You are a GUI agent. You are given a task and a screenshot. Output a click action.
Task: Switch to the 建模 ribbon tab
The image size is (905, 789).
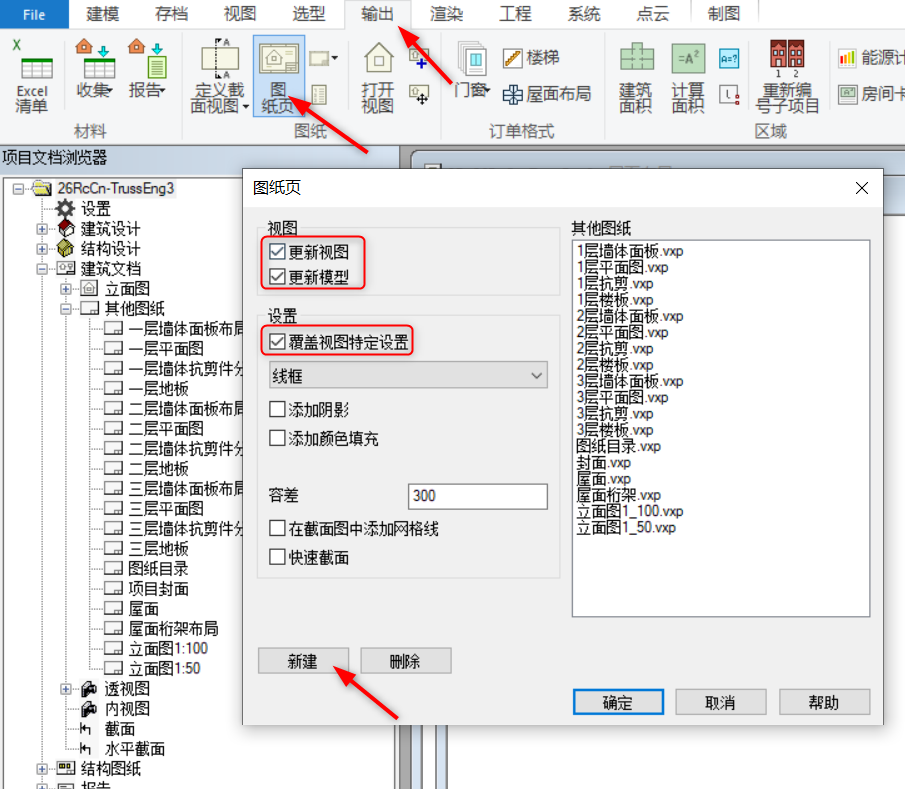pyautogui.click(x=103, y=14)
